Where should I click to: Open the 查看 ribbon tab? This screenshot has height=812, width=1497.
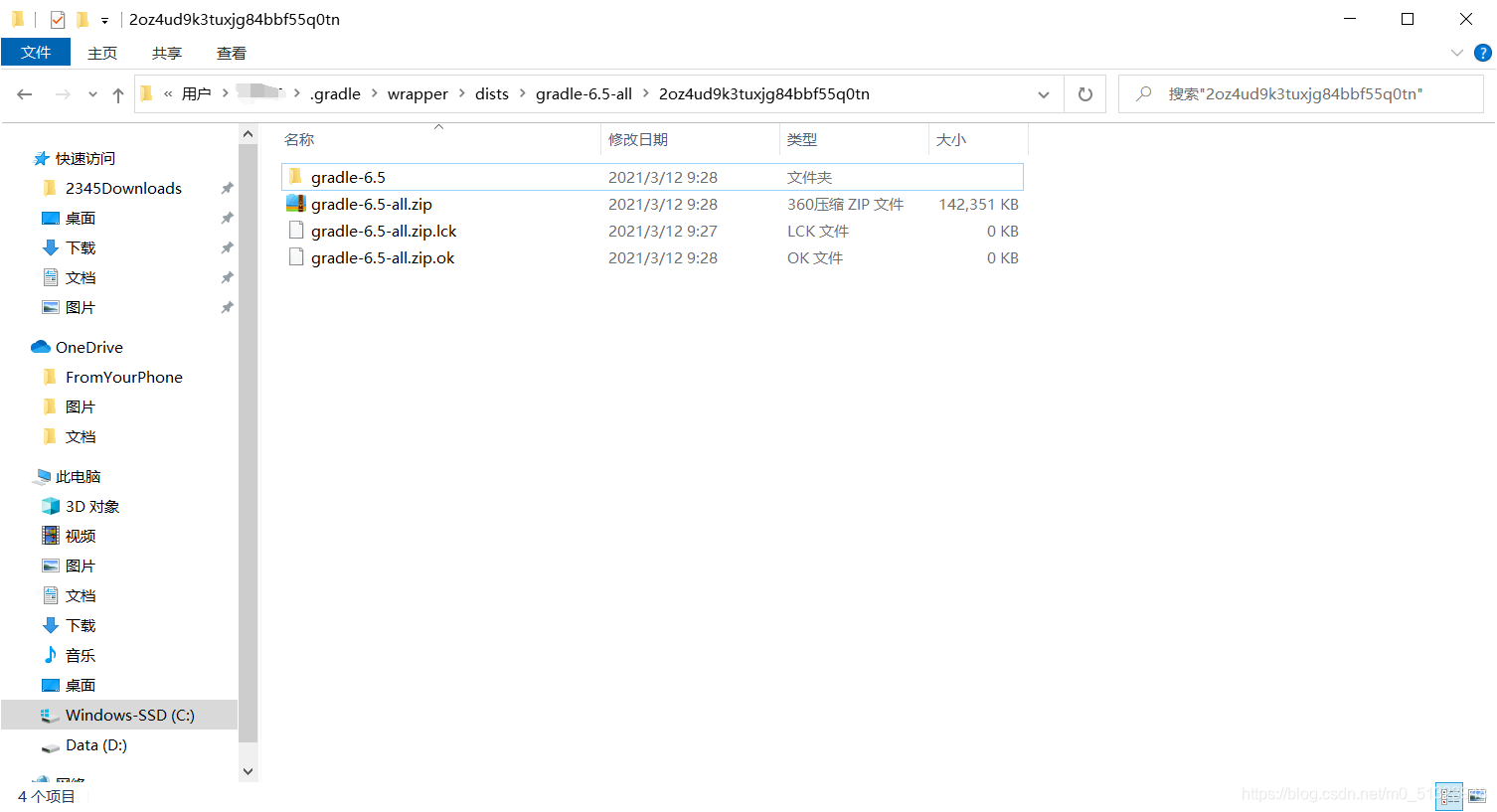(x=232, y=53)
